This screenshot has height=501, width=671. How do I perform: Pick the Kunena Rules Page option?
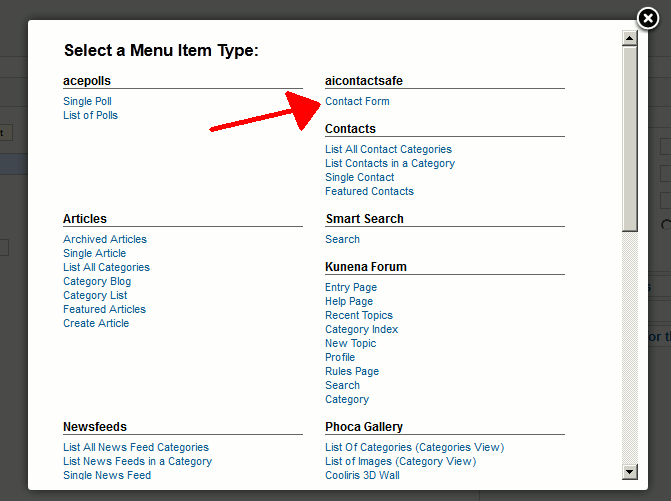tap(351, 372)
